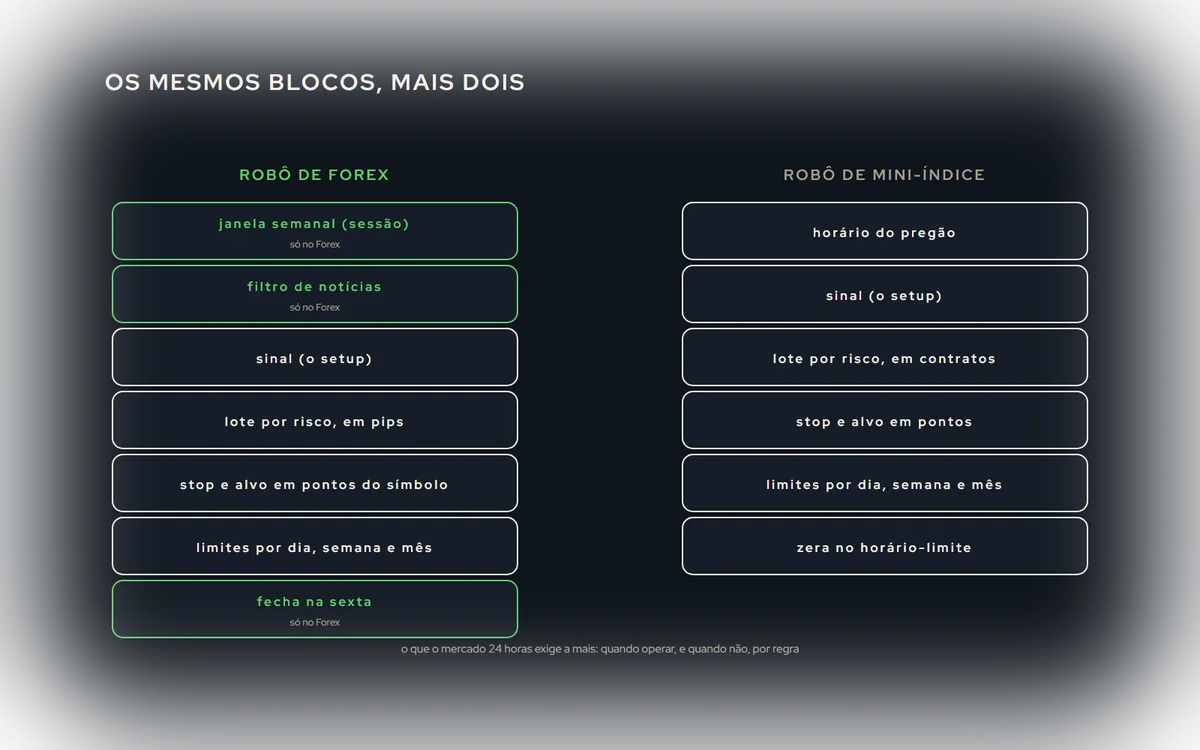Click the title 'OS MESMOS BLOCOS, MAIS DOIS'
Viewport: 1200px width, 750px height.
[x=315, y=82]
